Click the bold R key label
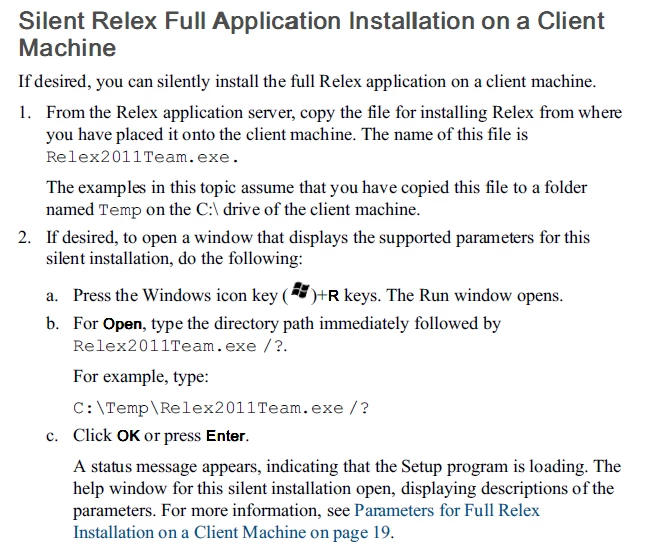667x559 pixels. pos(334,295)
